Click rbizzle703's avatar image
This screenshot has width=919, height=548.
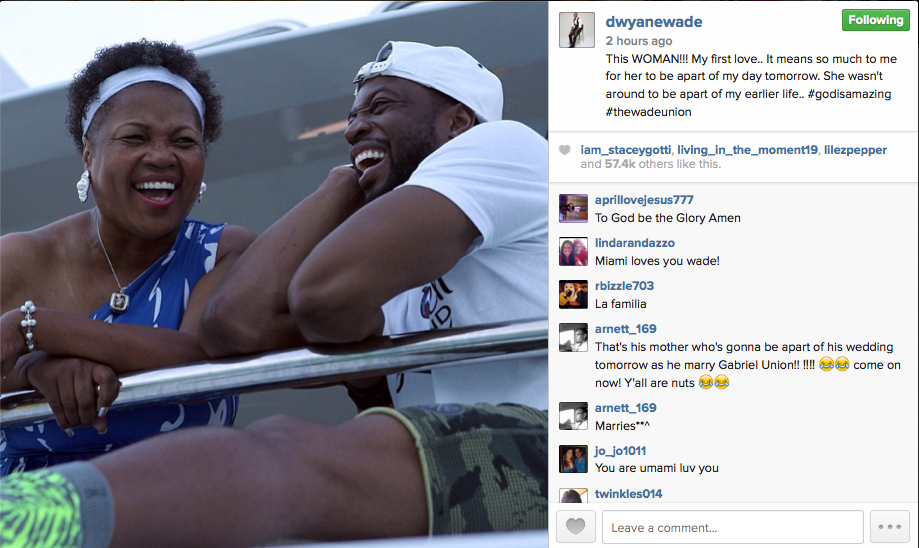pyautogui.click(x=573, y=294)
